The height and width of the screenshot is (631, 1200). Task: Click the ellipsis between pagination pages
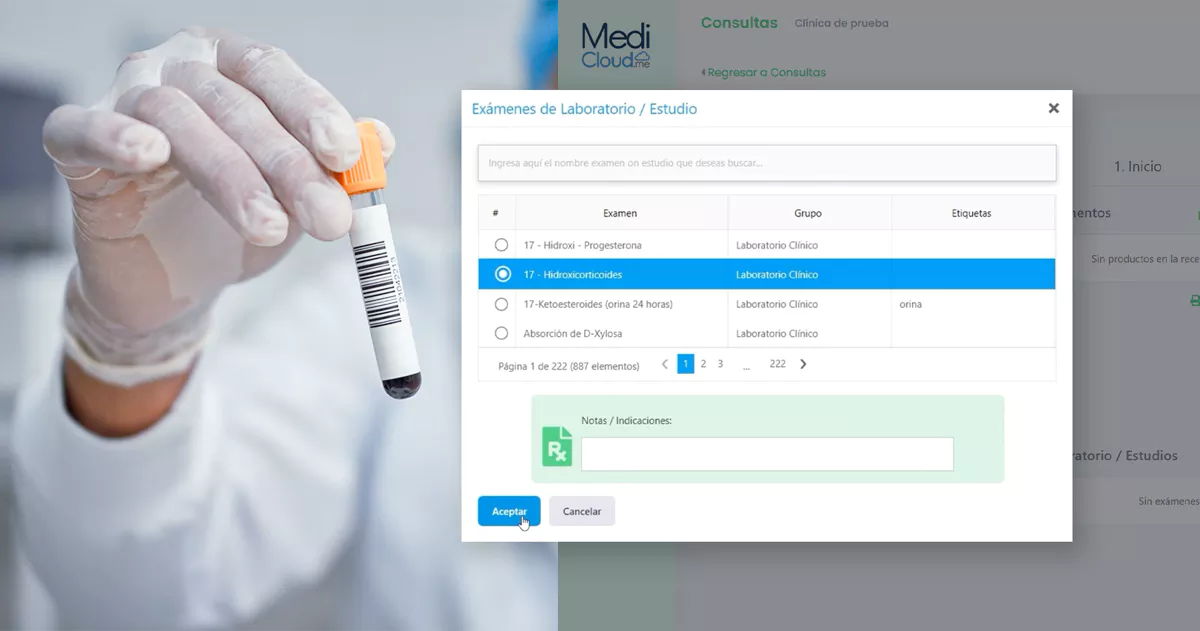coord(746,365)
